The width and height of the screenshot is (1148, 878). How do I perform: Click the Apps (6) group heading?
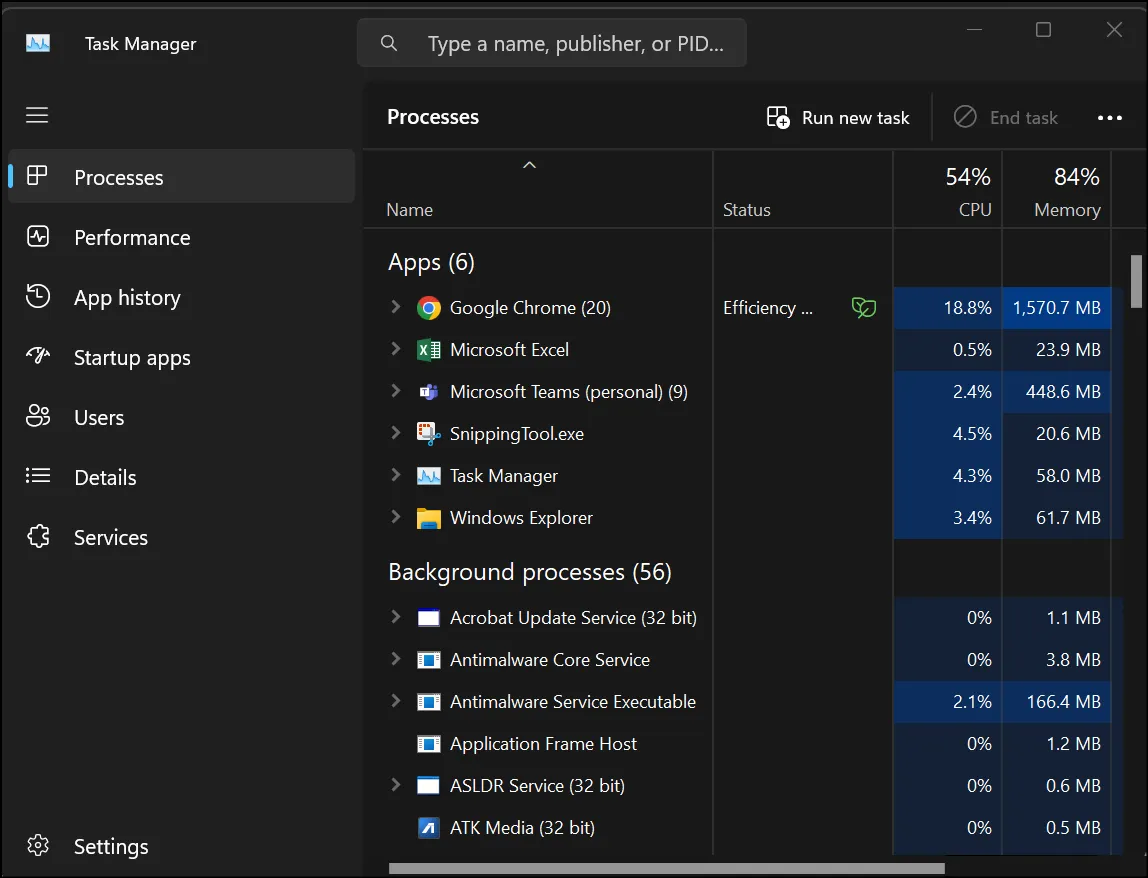tap(431, 262)
